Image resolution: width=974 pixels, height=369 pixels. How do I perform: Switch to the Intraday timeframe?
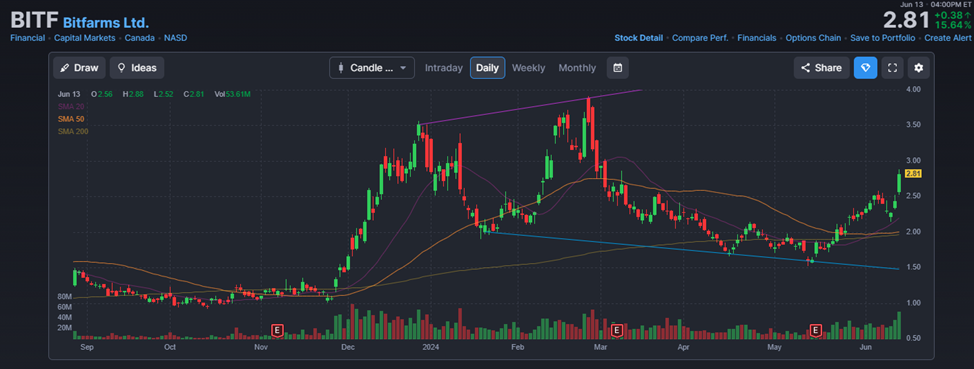[x=444, y=68]
